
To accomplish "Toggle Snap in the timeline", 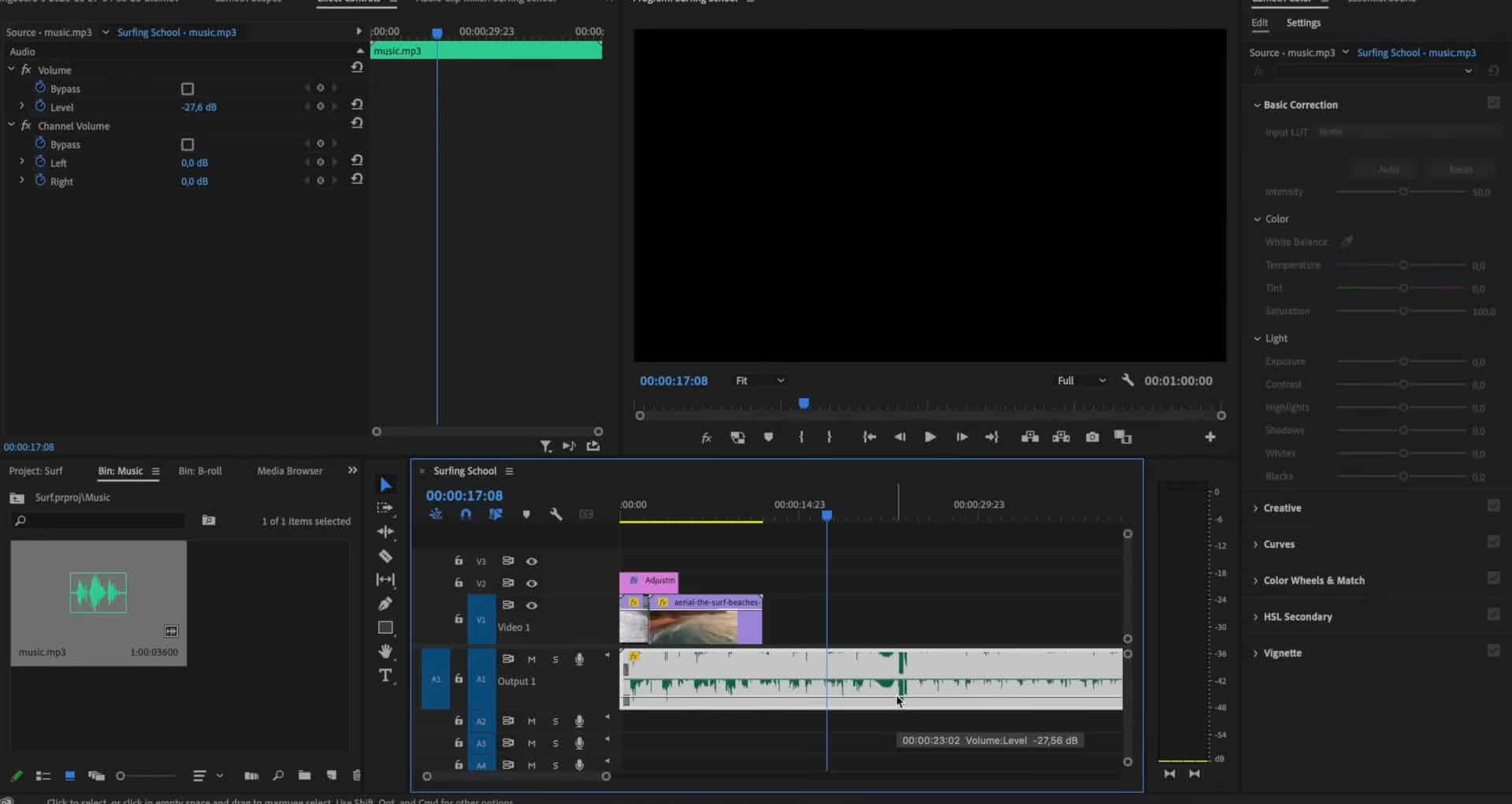I will (466, 514).
